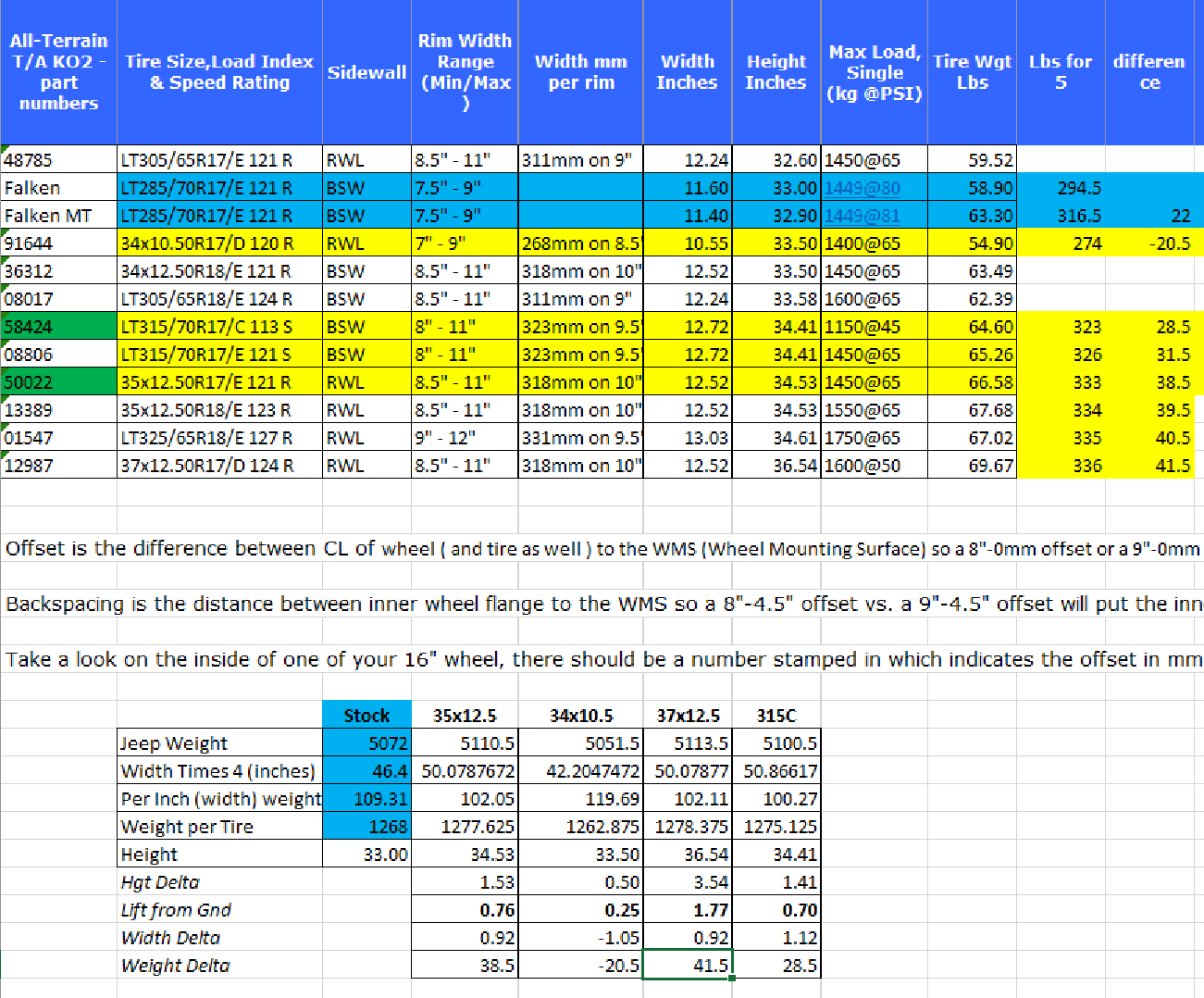Select the Weight per Tire label

click(x=220, y=827)
